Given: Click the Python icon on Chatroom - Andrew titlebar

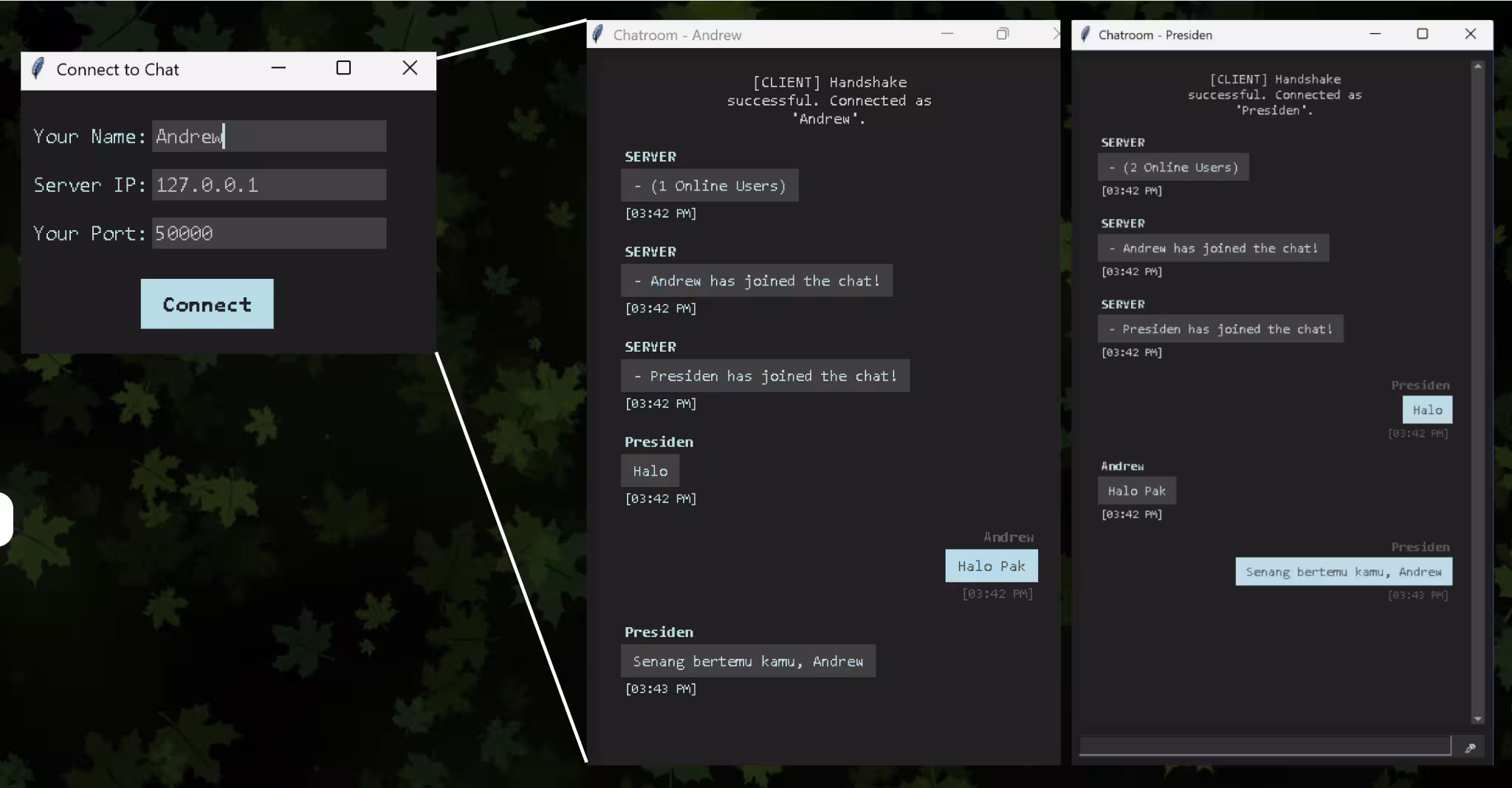Looking at the screenshot, I should [599, 34].
